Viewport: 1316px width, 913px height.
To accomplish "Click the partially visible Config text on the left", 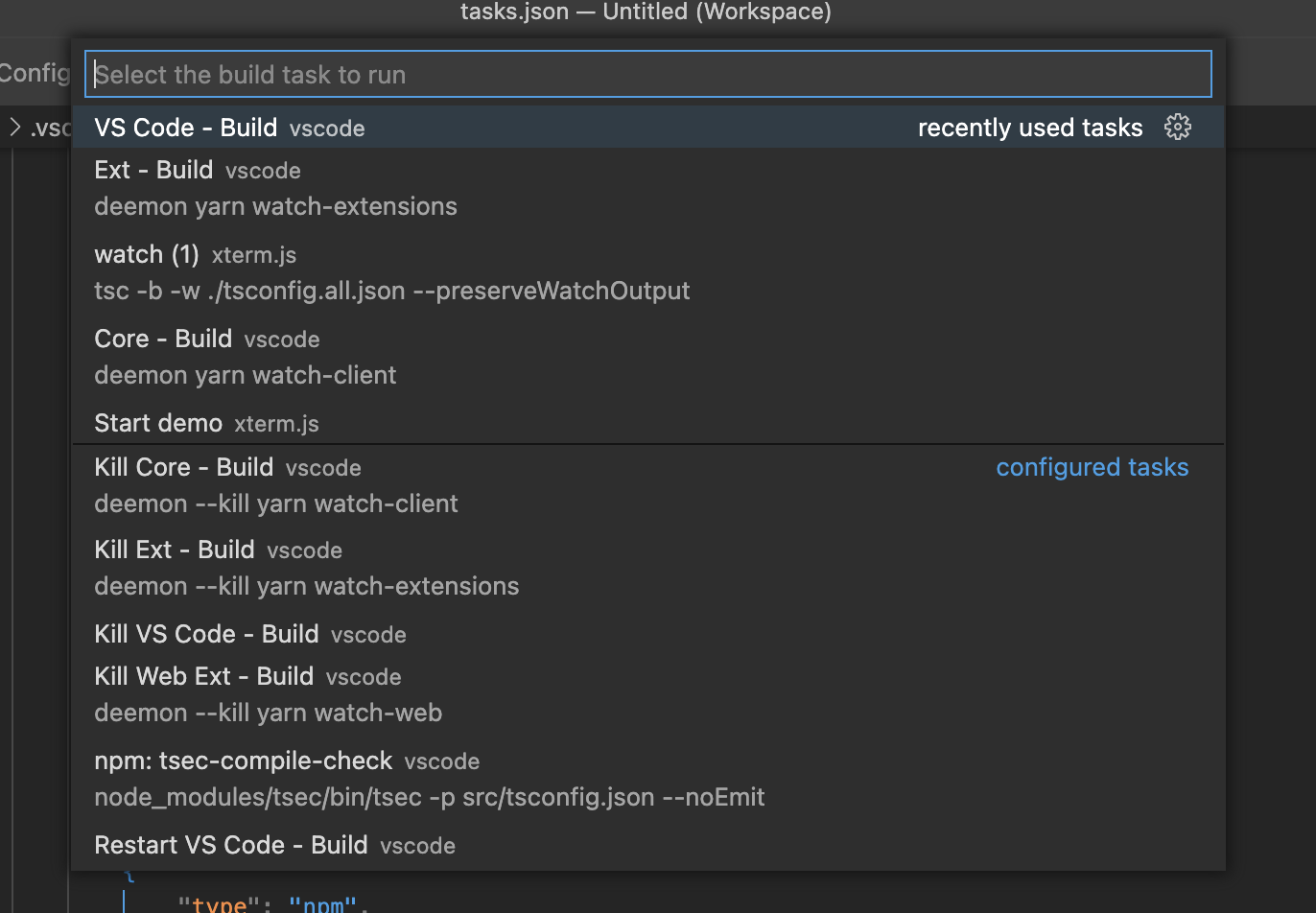I will [x=35, y=73].
